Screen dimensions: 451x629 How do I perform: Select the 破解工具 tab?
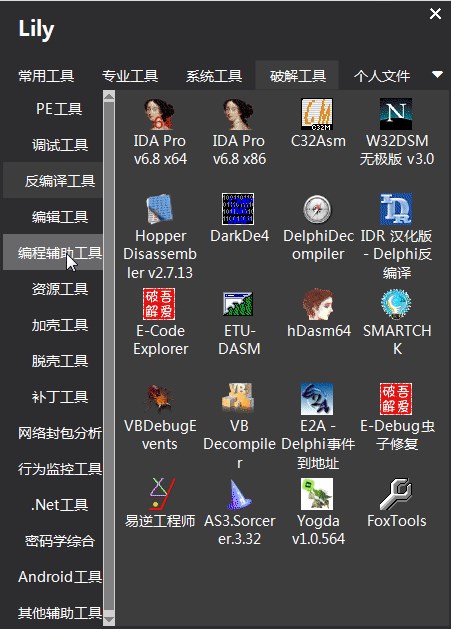point(297,75)
